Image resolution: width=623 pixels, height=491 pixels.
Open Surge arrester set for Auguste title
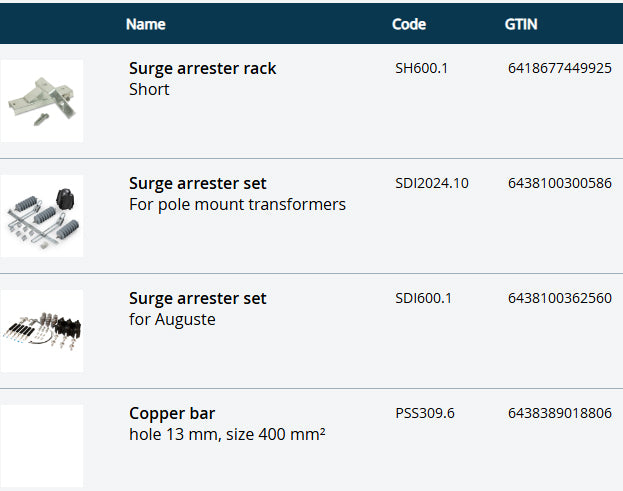[197, 298]
